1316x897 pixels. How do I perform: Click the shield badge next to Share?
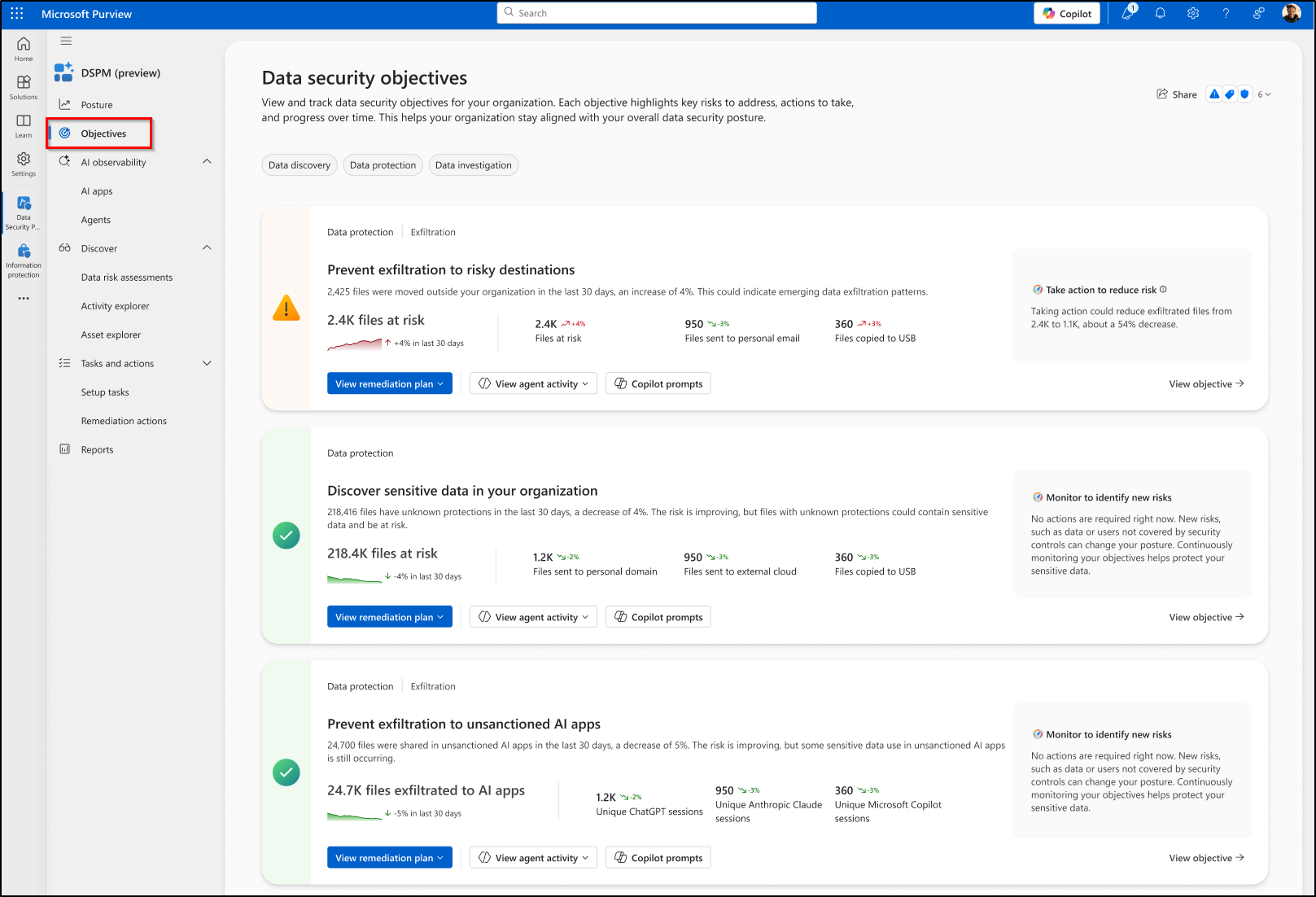(x=1244, y=94)
